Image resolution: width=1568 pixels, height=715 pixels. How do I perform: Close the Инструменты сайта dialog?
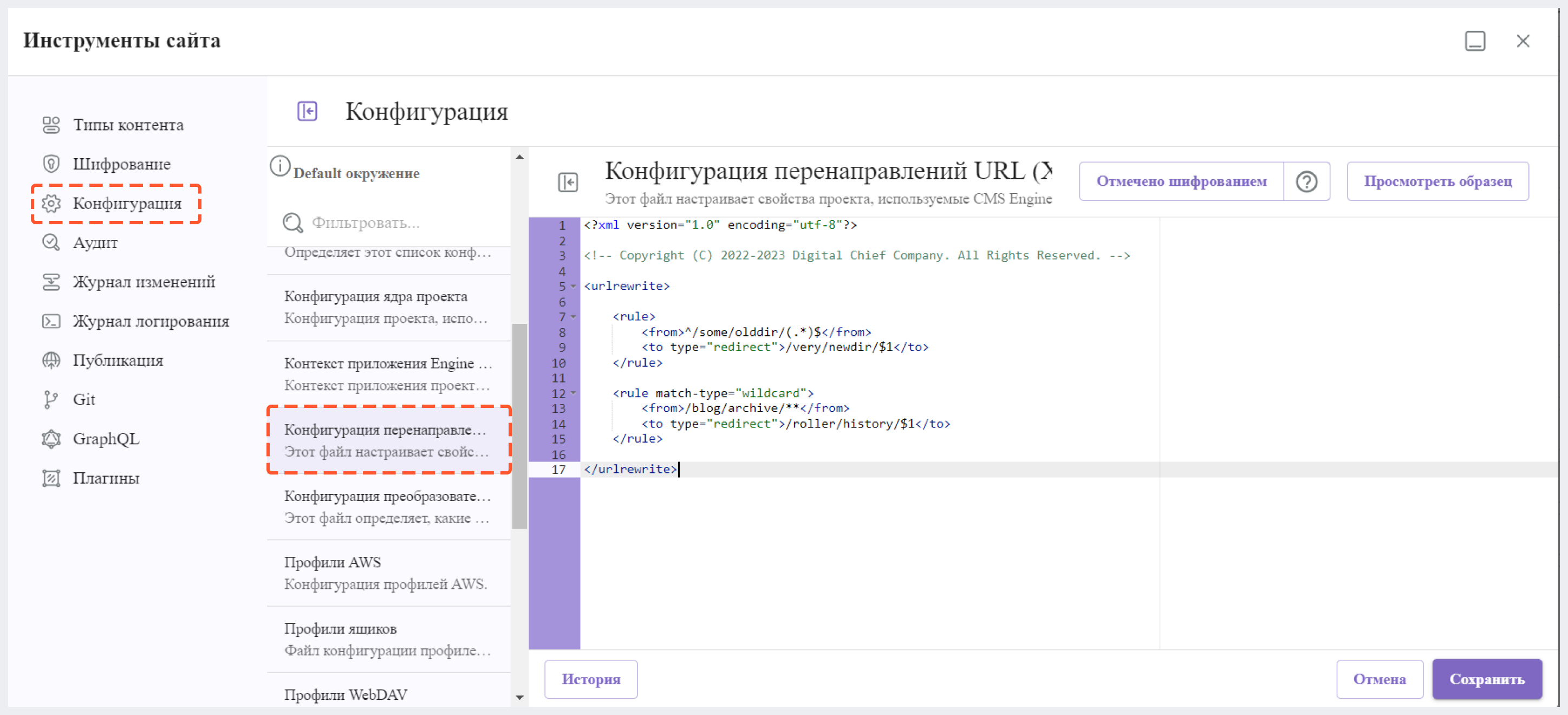1523,41
